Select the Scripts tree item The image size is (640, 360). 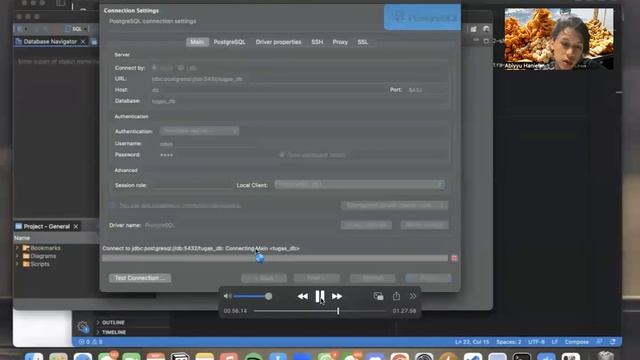[x=36, y=264]
